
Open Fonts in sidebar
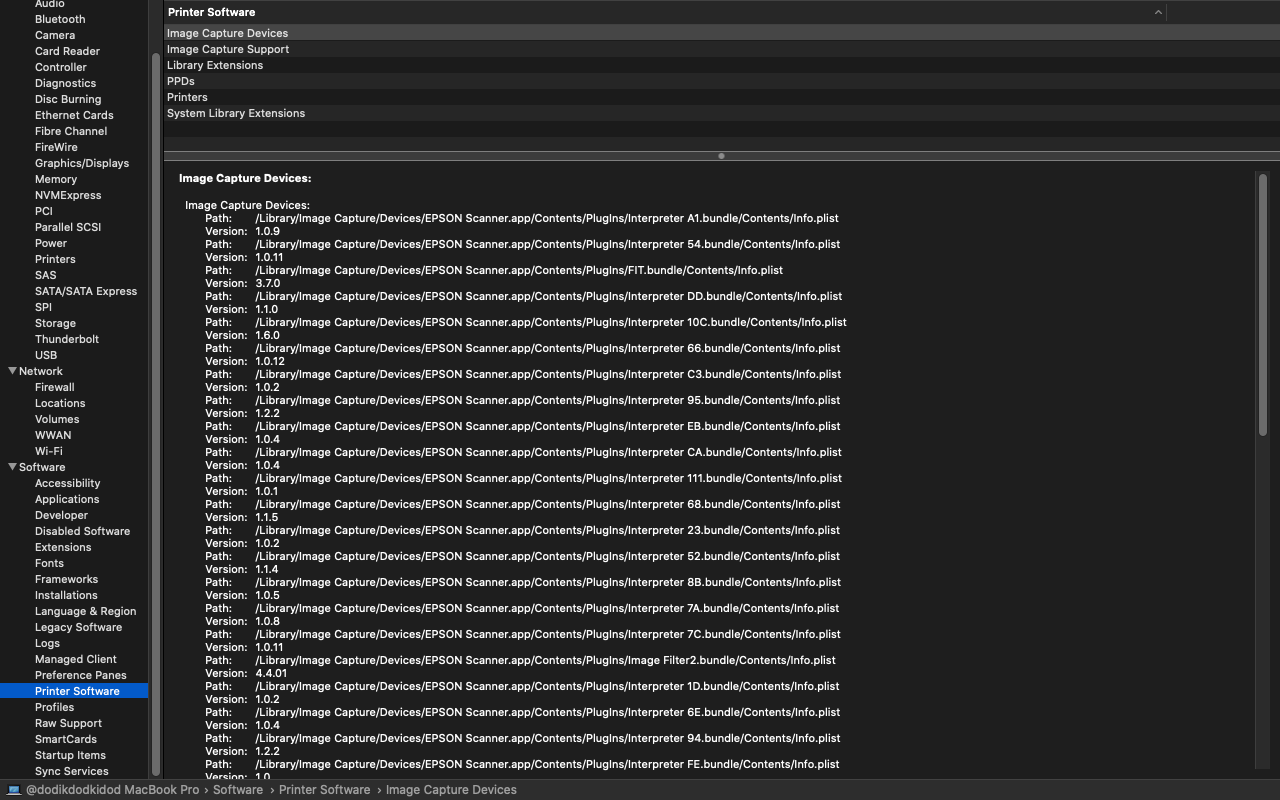point(49,563)
